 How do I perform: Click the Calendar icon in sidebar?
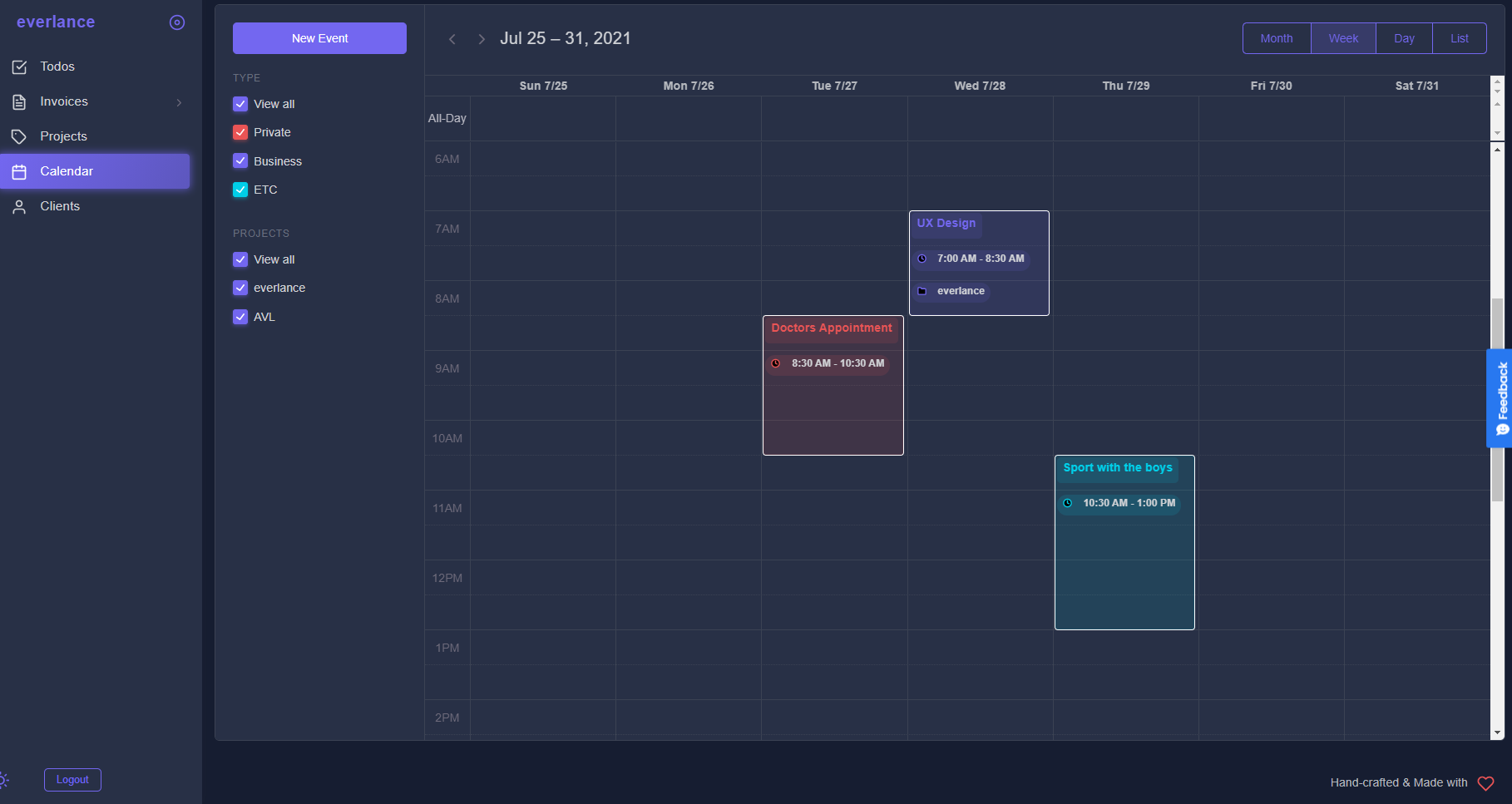(x=19, y=171)
